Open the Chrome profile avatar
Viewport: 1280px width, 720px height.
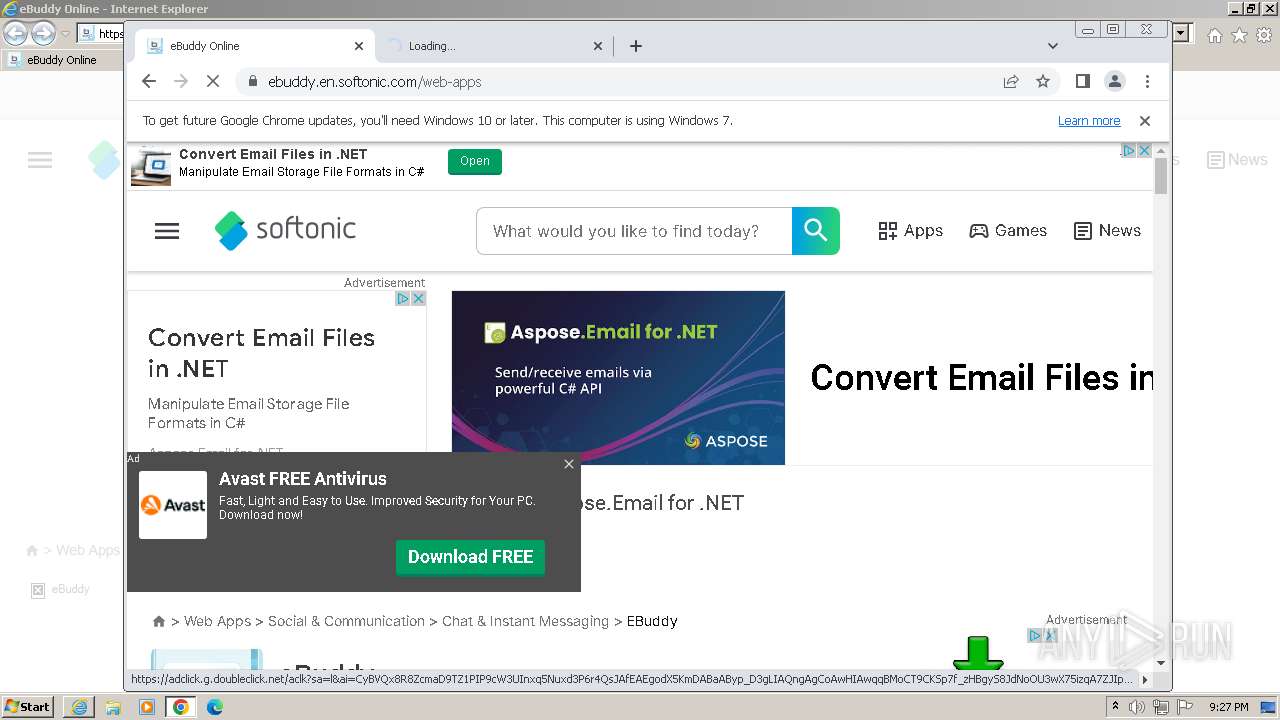pyautogui.click(x=1115, y=81)
